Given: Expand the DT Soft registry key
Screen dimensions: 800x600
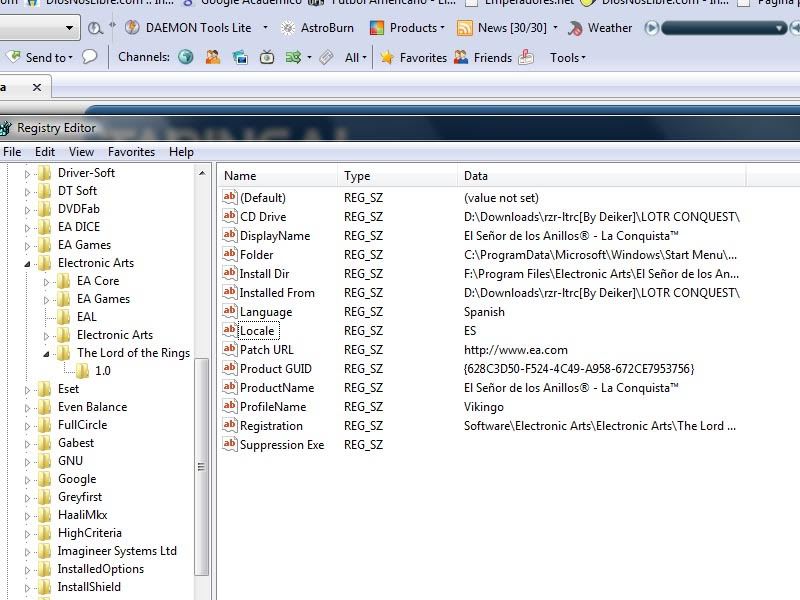Looking at the screenshot, I should [28, 192].
